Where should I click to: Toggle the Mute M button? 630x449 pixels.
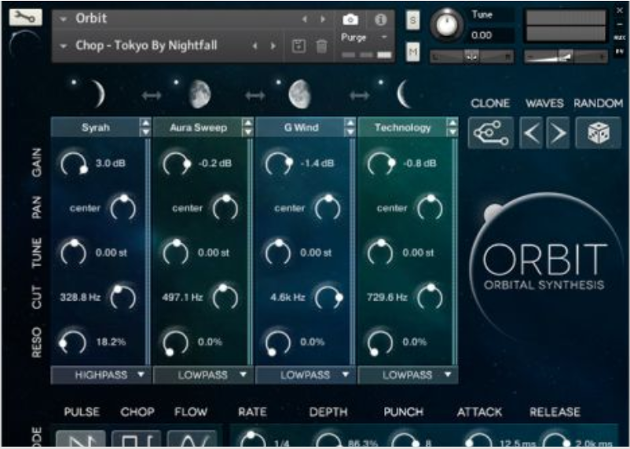pos(413,52)
